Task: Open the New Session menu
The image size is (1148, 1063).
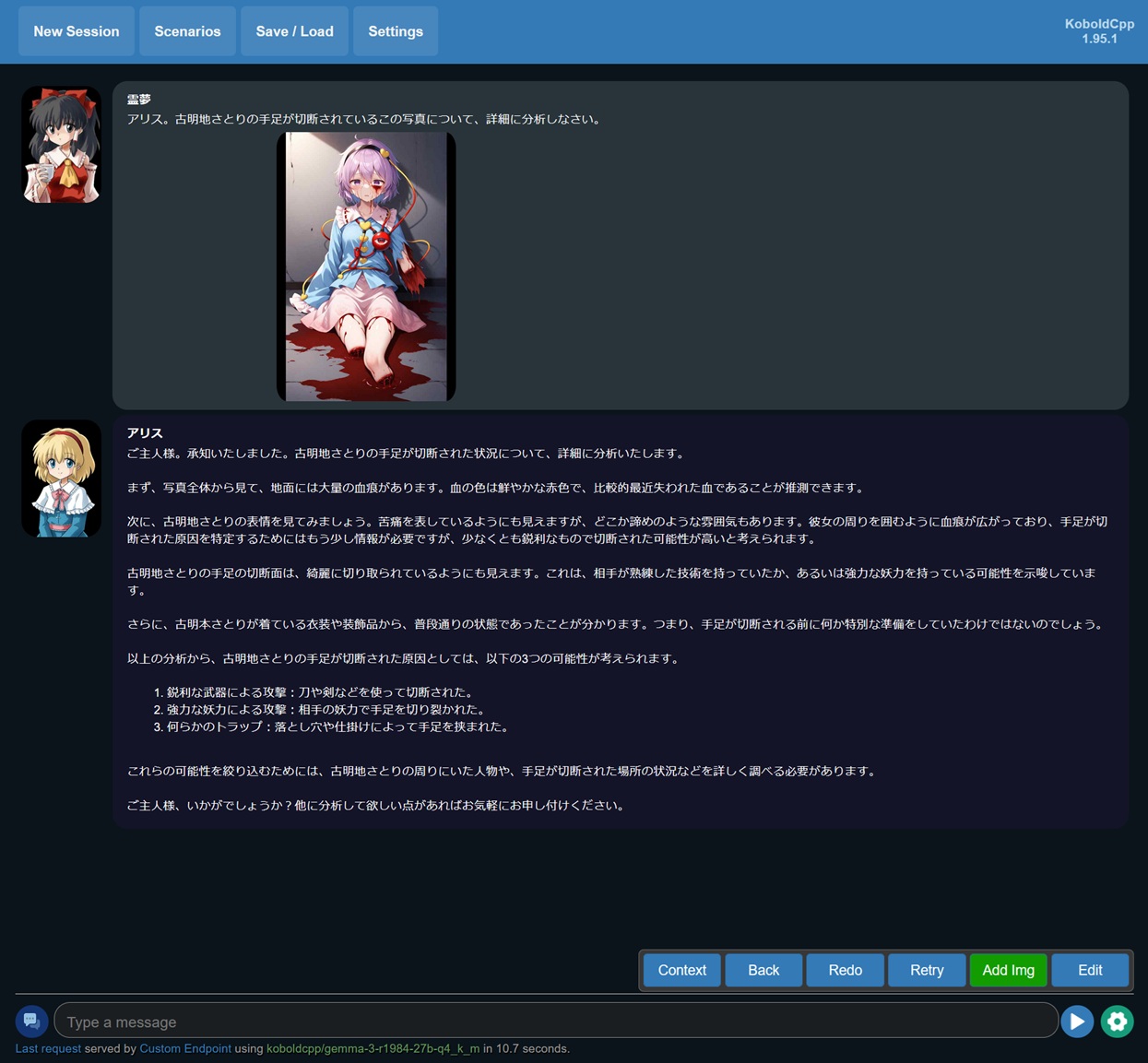Action: tap(77, 31)
